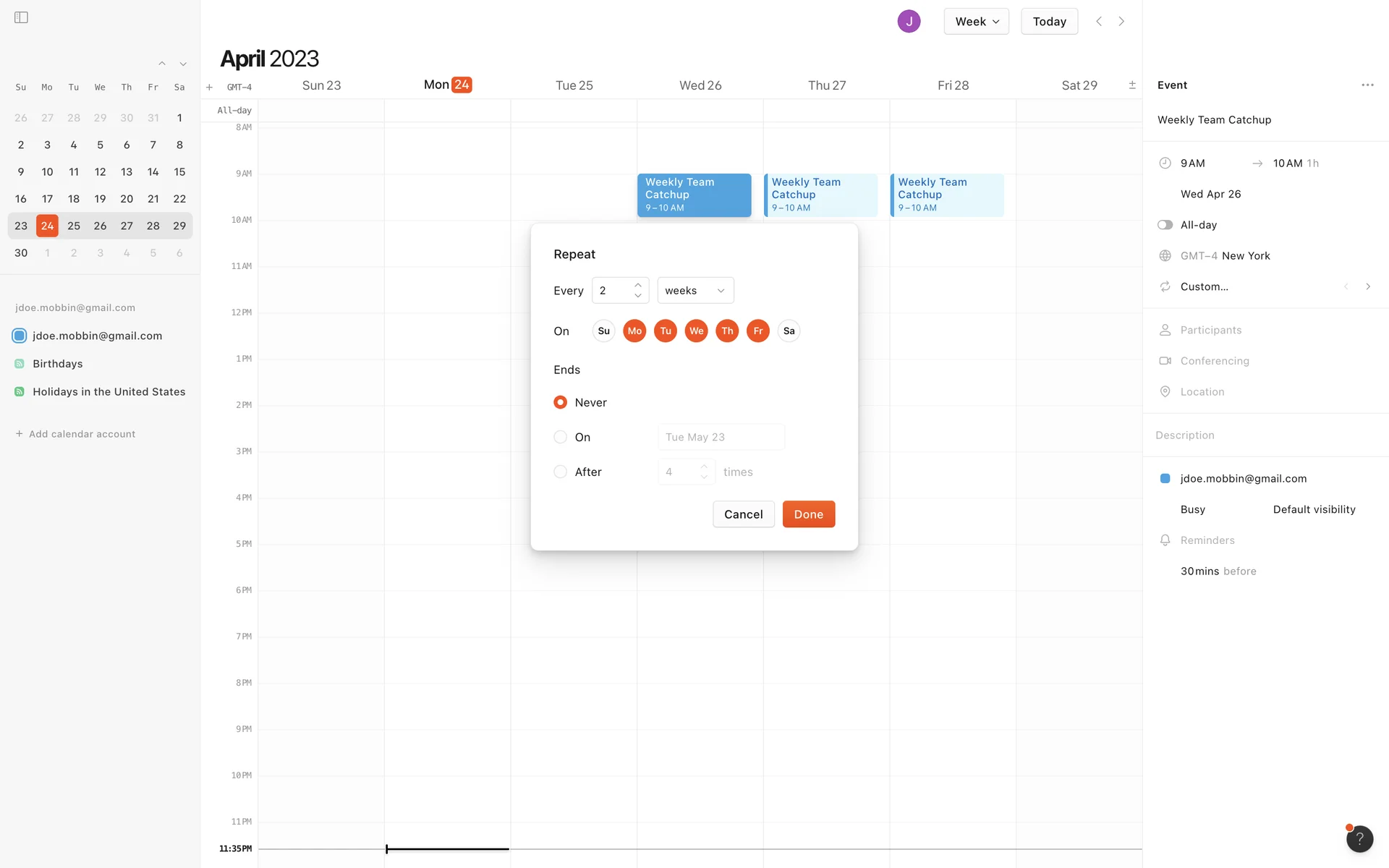This screenshot has width=1389, height=868.
Task: Click the blue calendar color swatch
Action: click(1165, 479)
